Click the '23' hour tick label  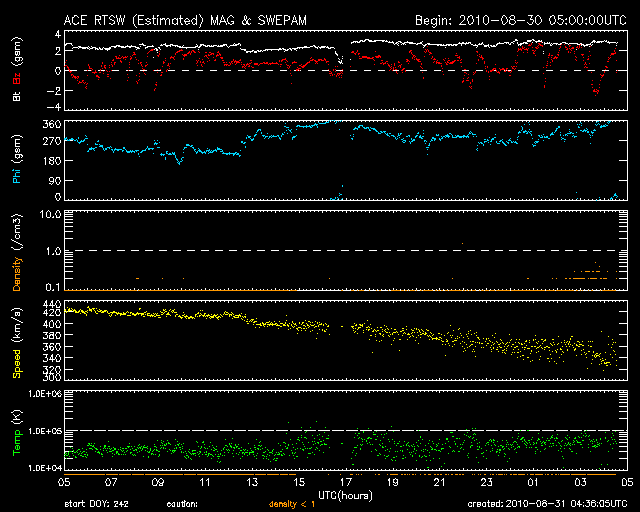click(x=487, y=483)
